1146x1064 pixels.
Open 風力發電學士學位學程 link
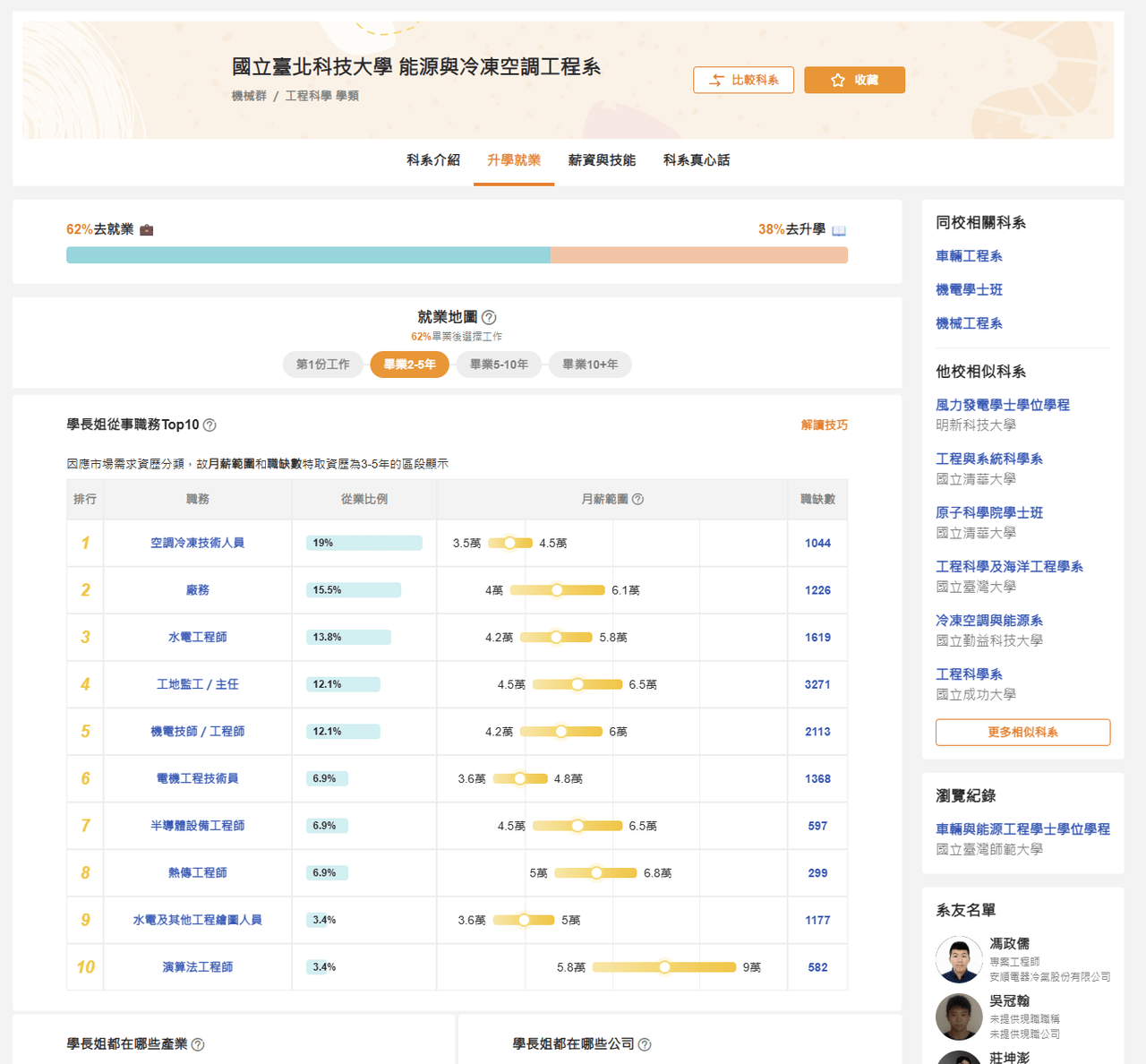coord(1003,405)
